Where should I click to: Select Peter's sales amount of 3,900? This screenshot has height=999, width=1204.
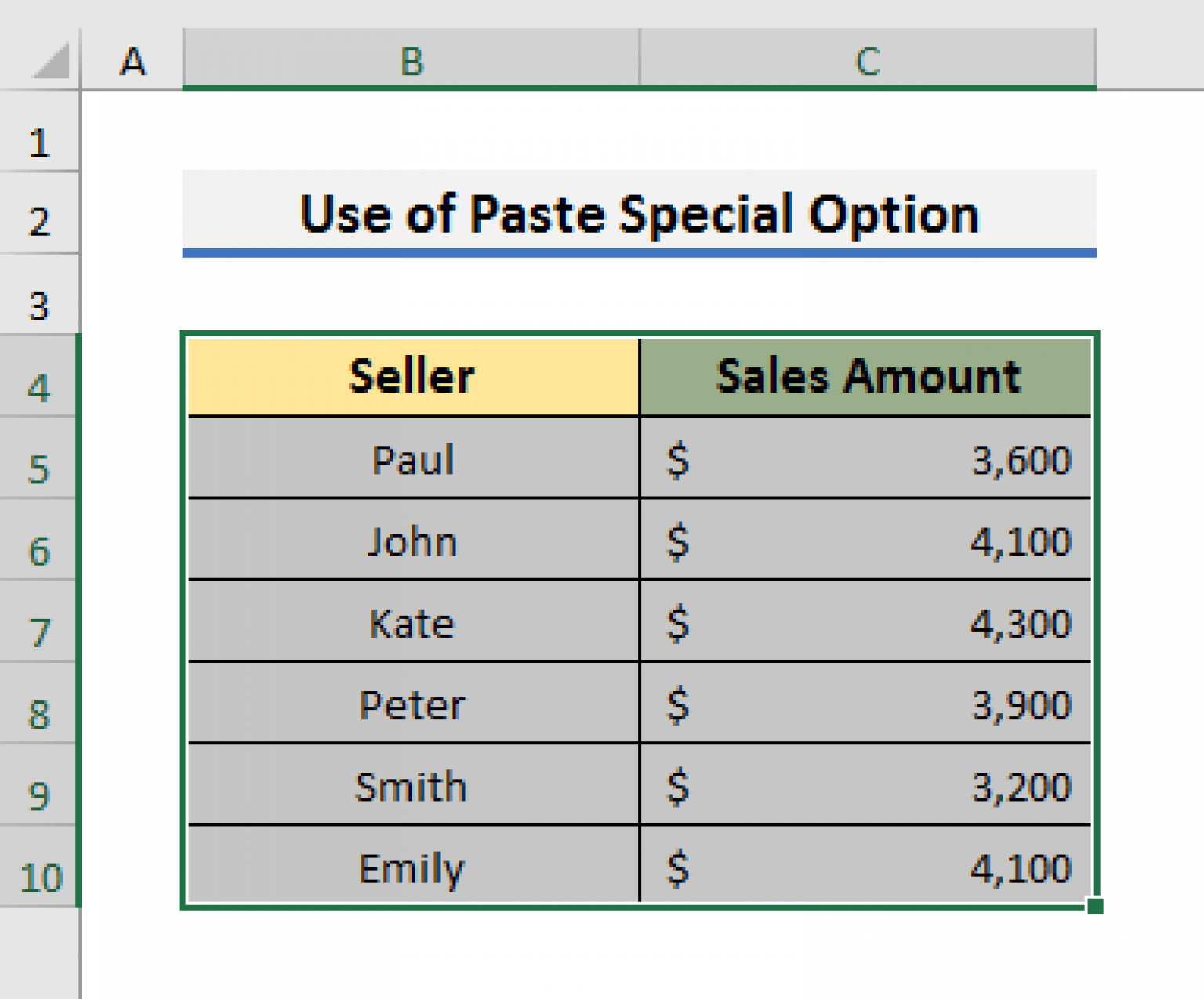coord(866,705)
